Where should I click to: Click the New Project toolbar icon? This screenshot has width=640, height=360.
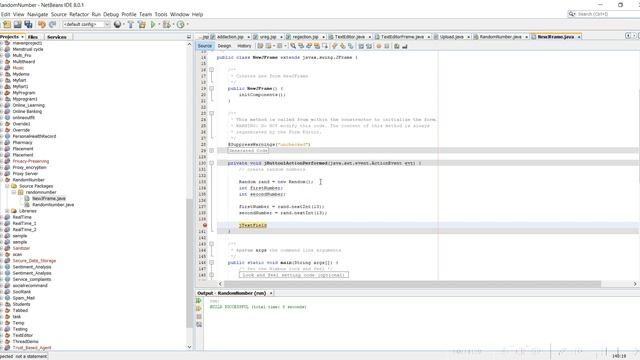coord(7,25)
